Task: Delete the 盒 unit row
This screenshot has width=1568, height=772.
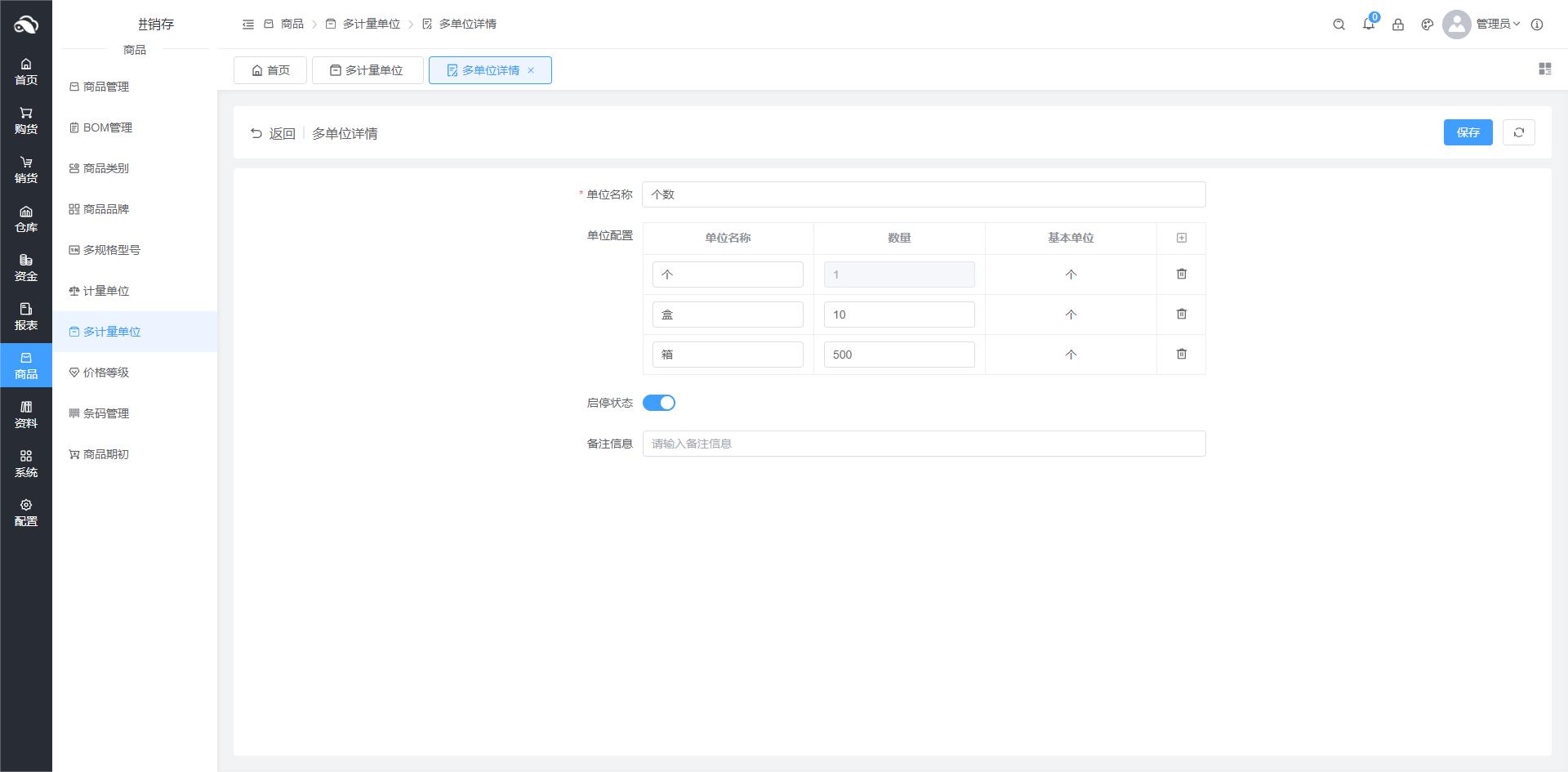Action: (1181, 314)
